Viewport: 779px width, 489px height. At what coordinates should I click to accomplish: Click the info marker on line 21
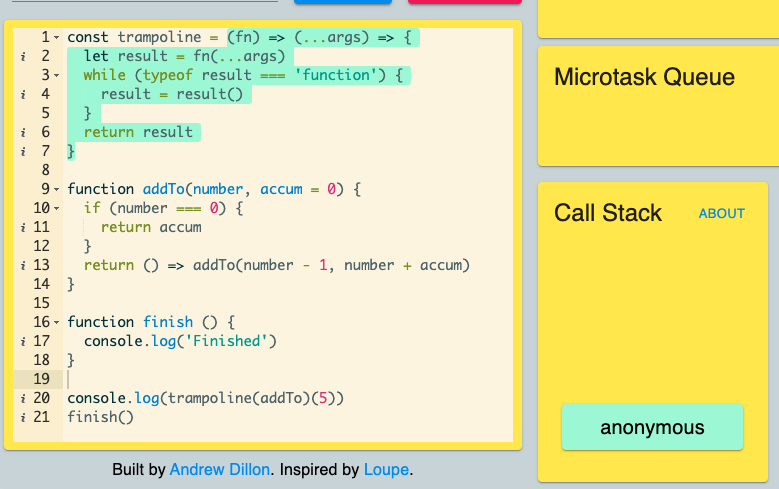[x=23, y=417]
